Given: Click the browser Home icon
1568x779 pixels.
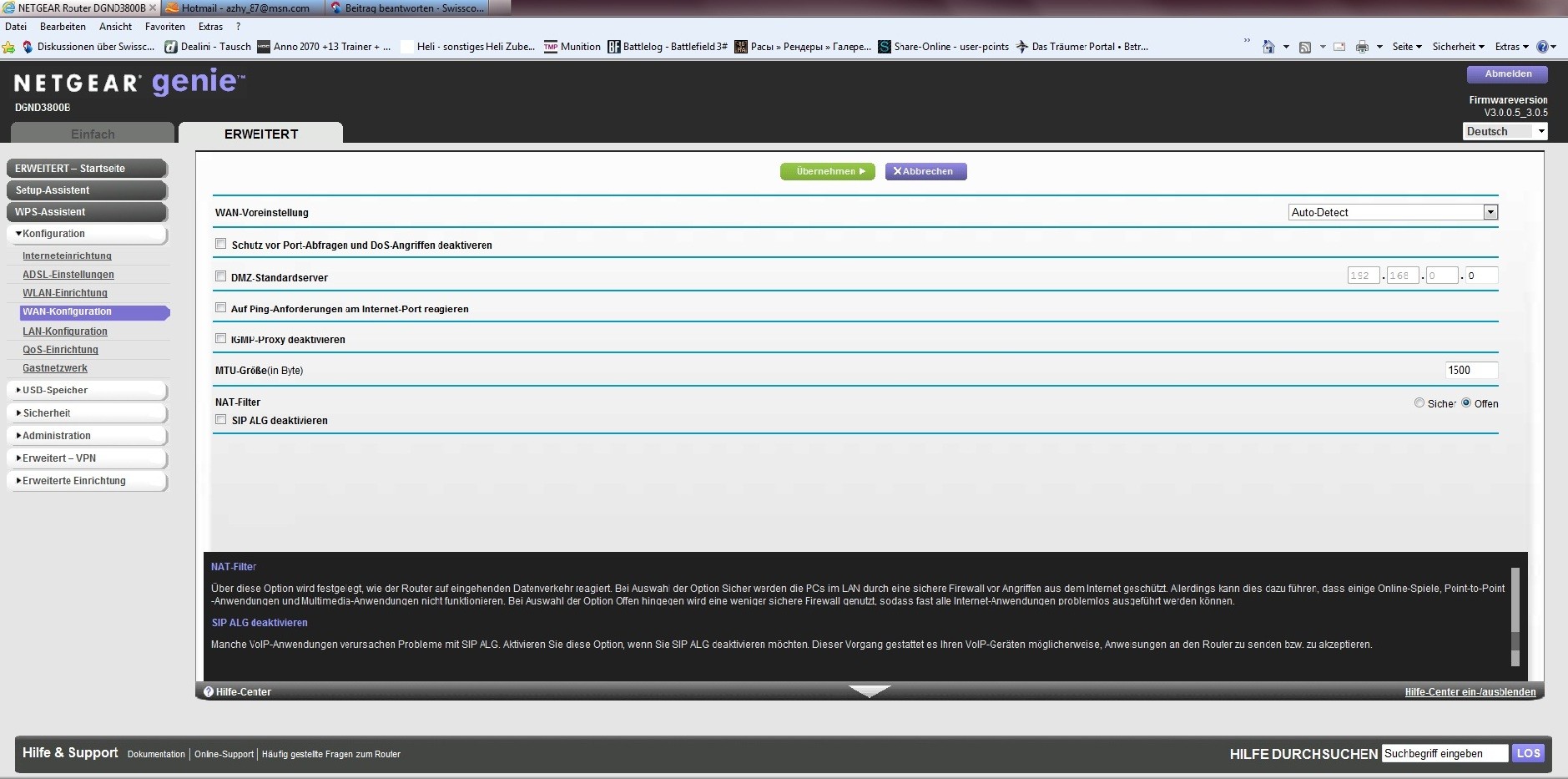Looking at the screenshot, I should 1268,47.
